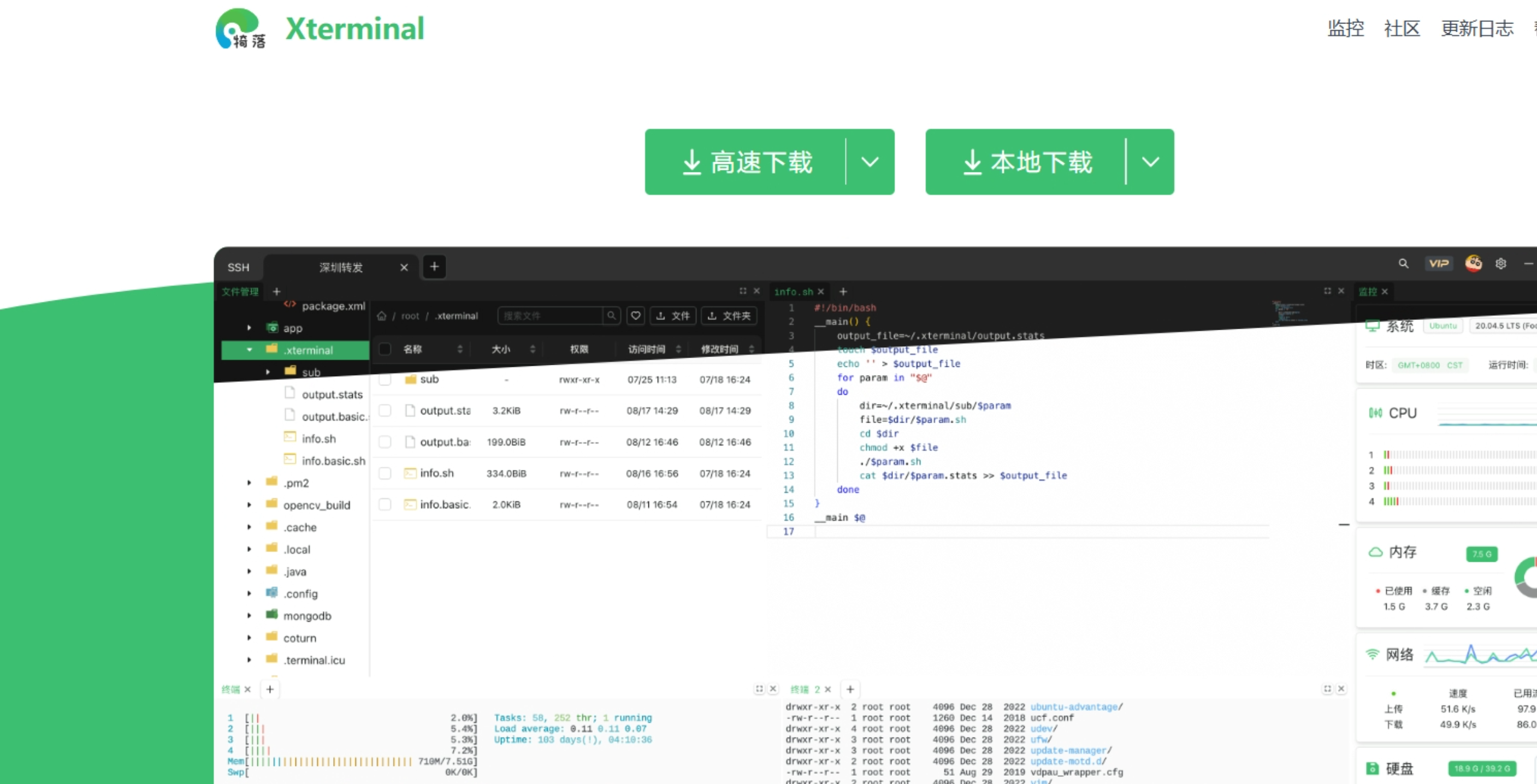
Task: Switch to the 深圳转发 session tab
Action: 341,267
